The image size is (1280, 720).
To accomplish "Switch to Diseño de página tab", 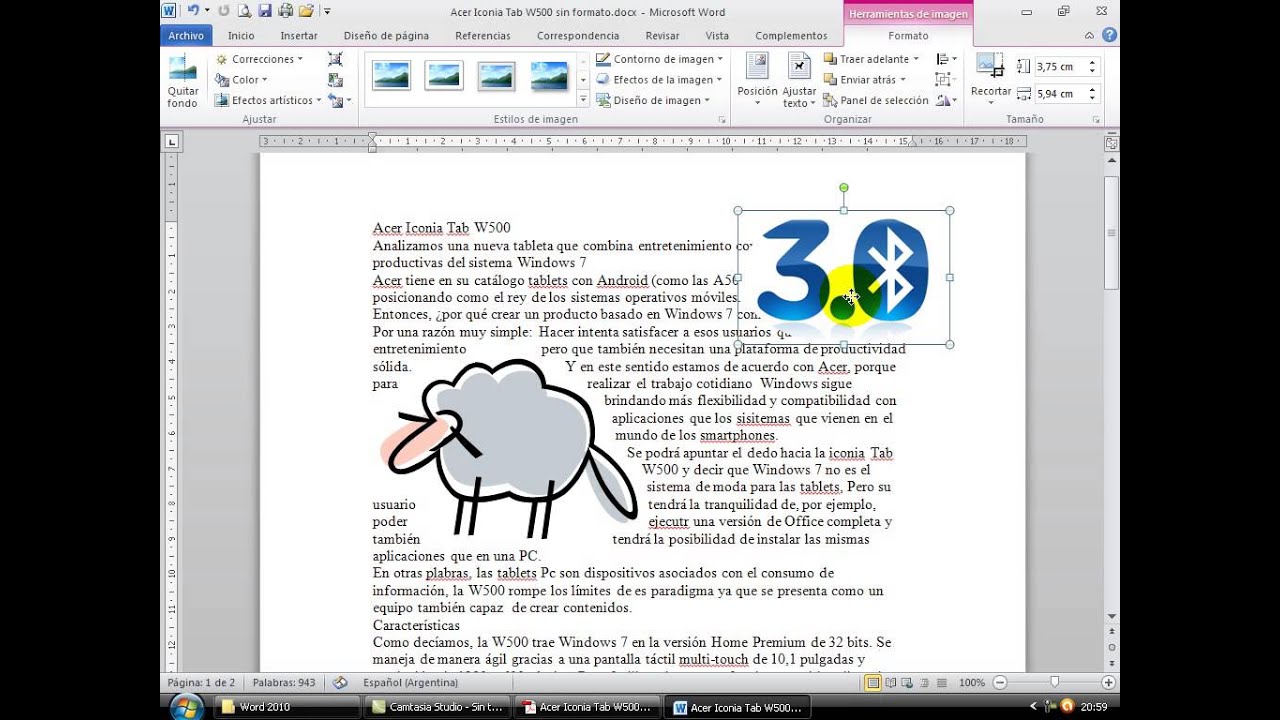I will click(386, 36).
